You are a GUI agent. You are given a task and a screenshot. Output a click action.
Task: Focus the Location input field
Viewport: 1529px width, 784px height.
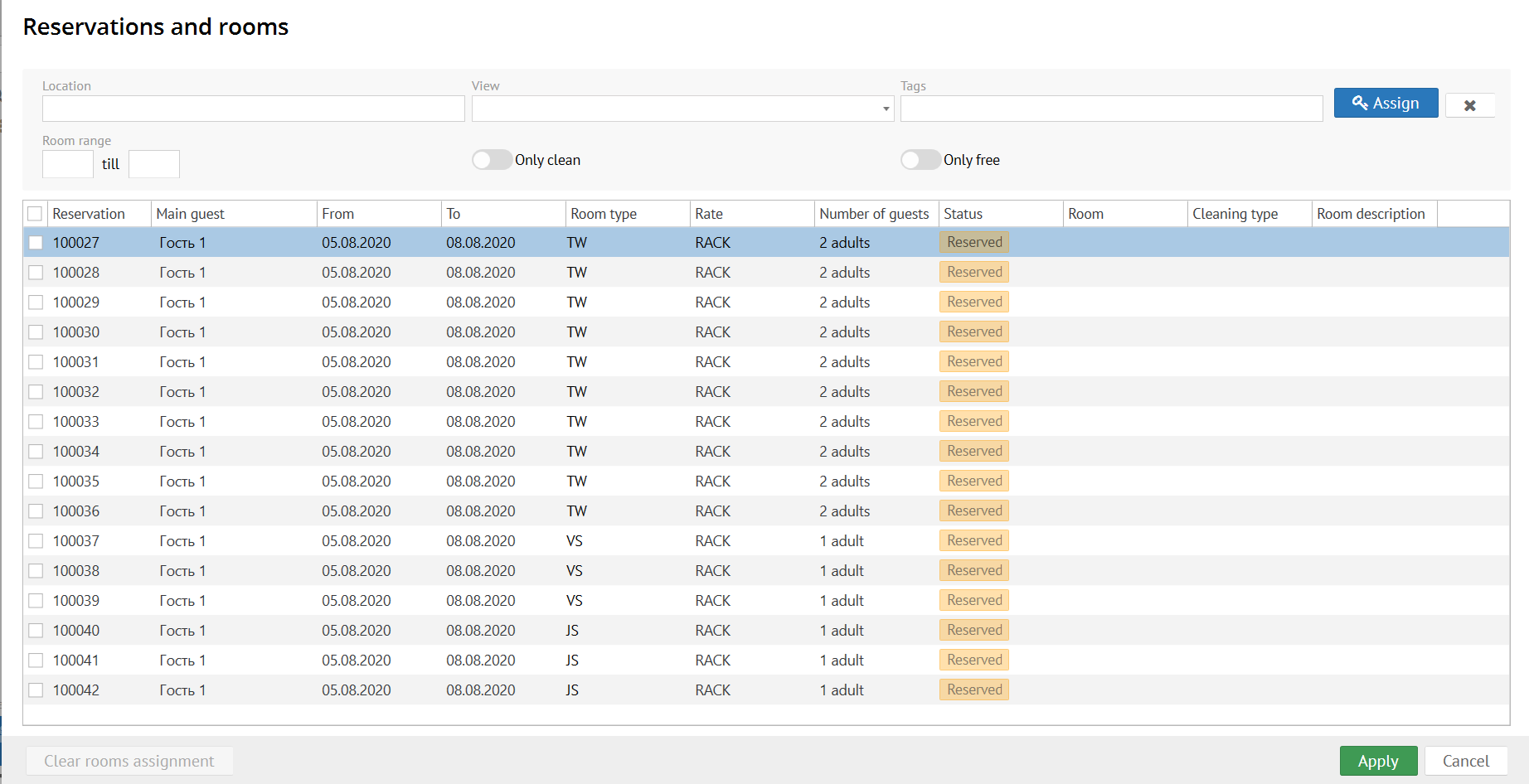point(253,109)
